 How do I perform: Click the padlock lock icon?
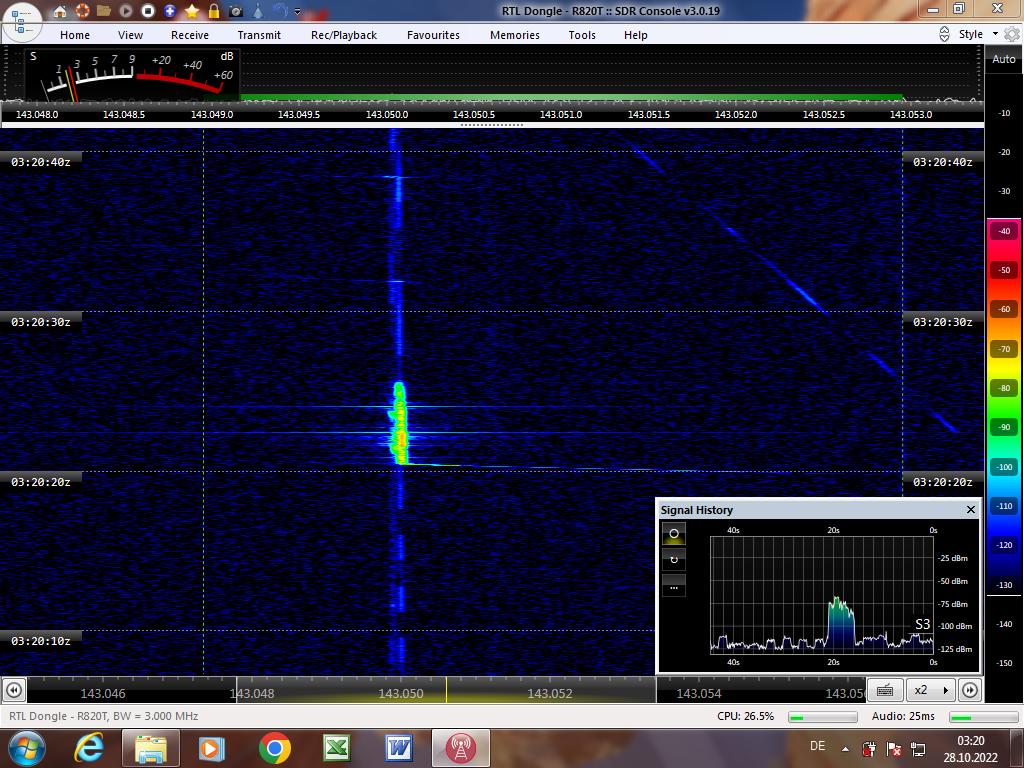[214, 11]
